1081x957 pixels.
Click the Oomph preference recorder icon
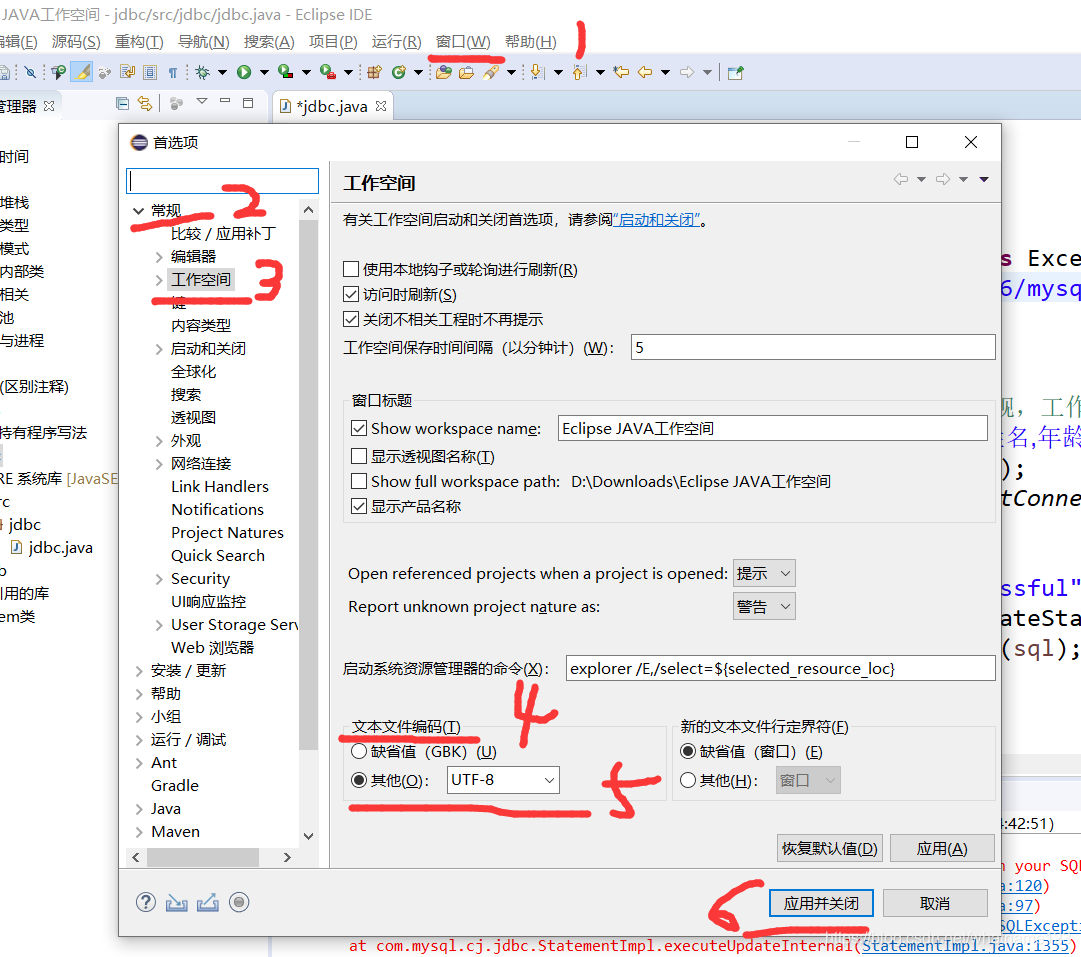pos(239,902)
